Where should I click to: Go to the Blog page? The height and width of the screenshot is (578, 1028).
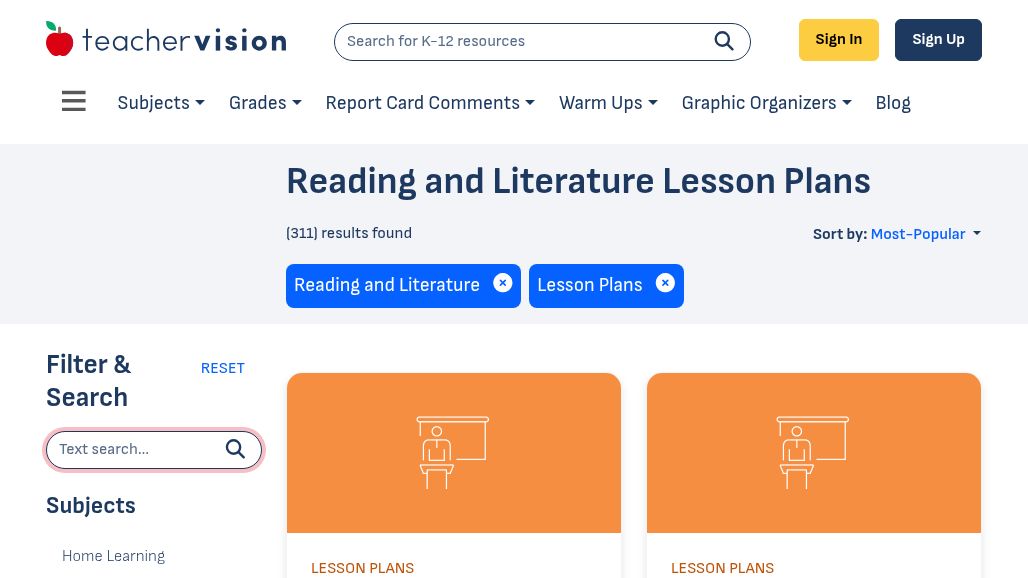click(x=893, y=103)
